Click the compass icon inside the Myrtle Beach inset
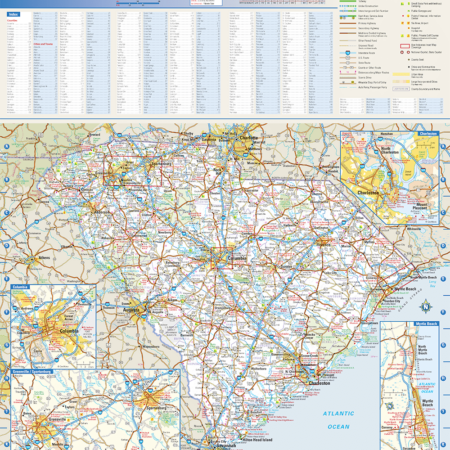Viewport: 450px width, 450px height. [389, 406]
